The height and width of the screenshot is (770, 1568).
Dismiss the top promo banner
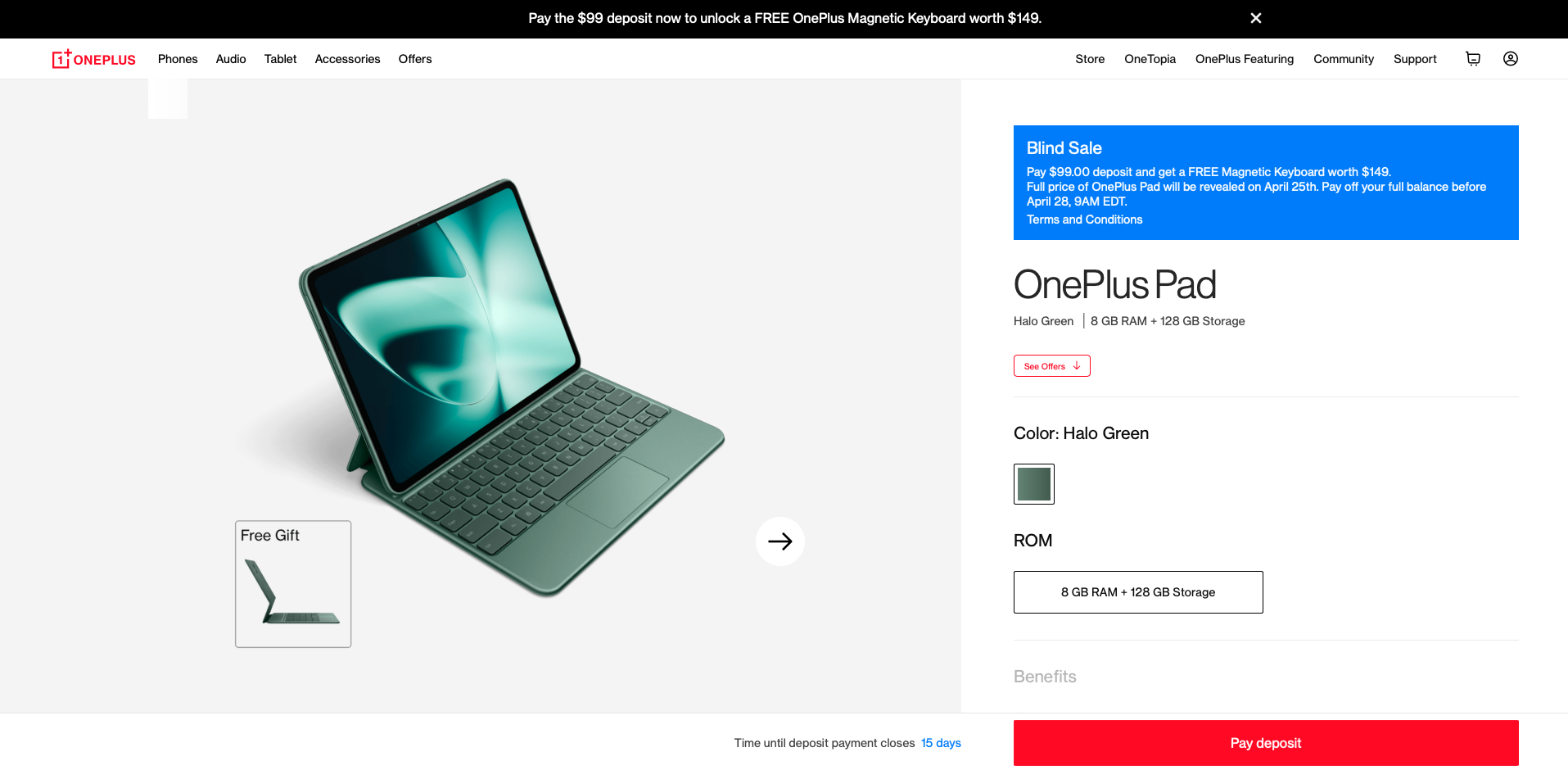click(x=1255, y=18)
